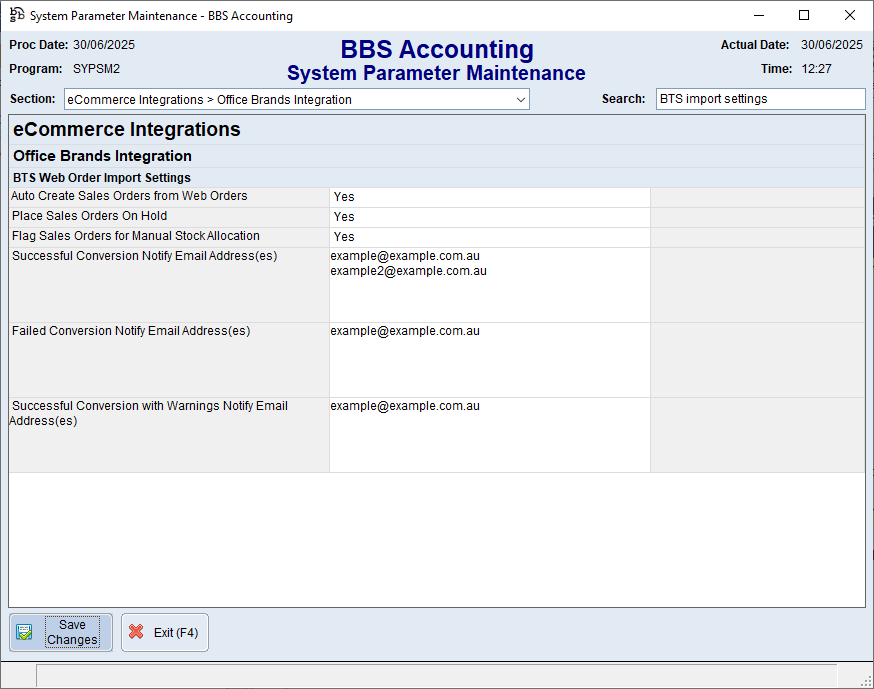Select the Office Brands Integration subheading

[x=102, y=156]
